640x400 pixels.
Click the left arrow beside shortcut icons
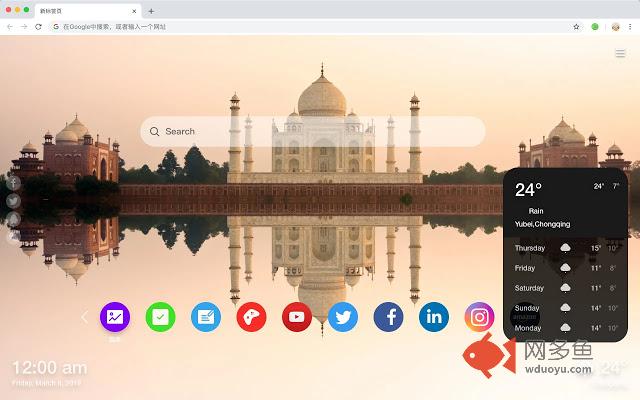84,317
